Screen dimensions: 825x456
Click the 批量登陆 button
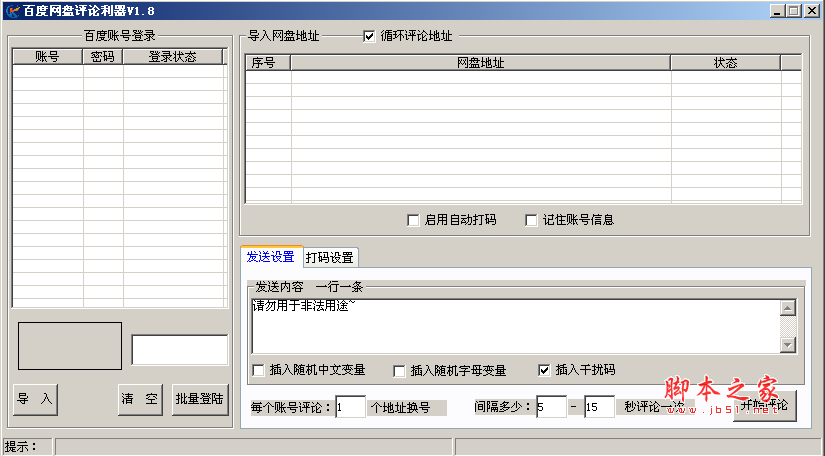(200, 399)
